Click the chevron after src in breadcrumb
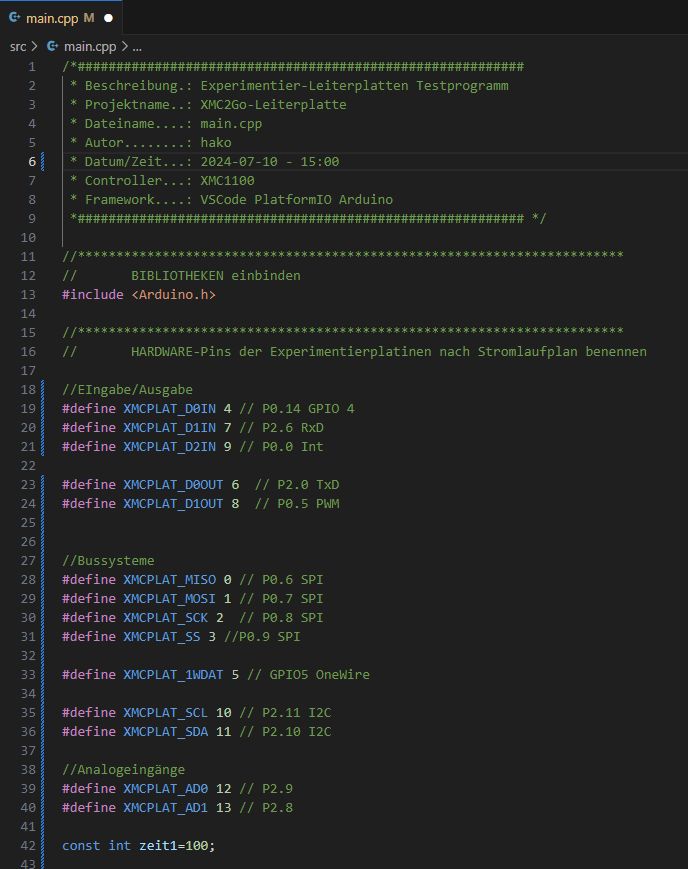This screenshot has height=869, width=688. 34,46
